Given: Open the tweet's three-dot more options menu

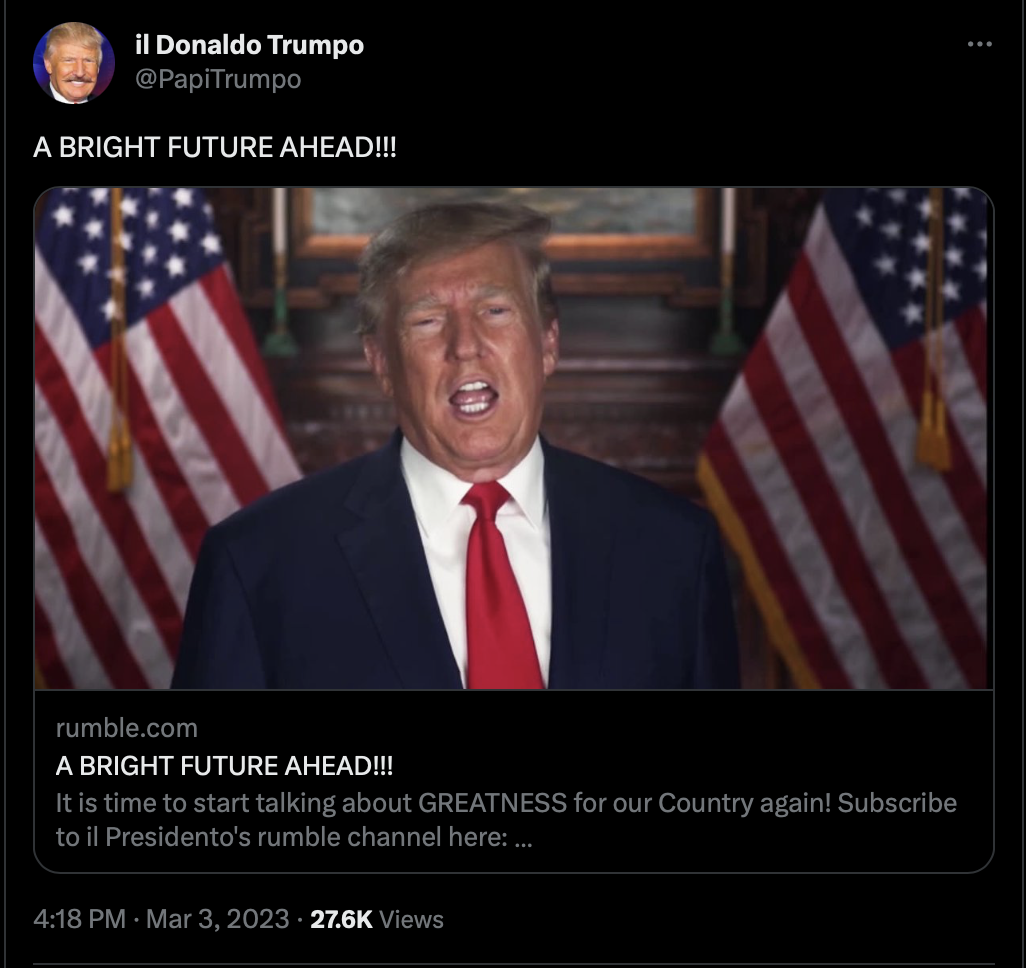Looking at the screenshot, I should coord(980,44).
